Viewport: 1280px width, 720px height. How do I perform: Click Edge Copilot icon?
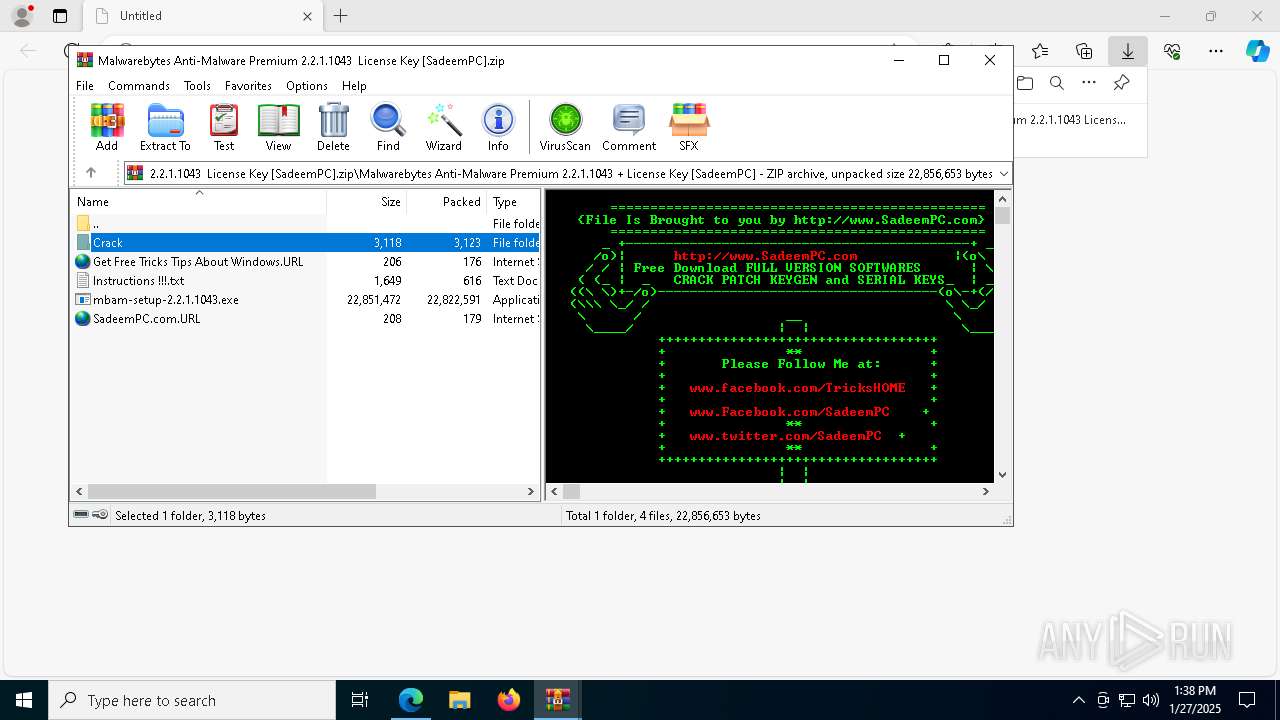coord(1257,51)
